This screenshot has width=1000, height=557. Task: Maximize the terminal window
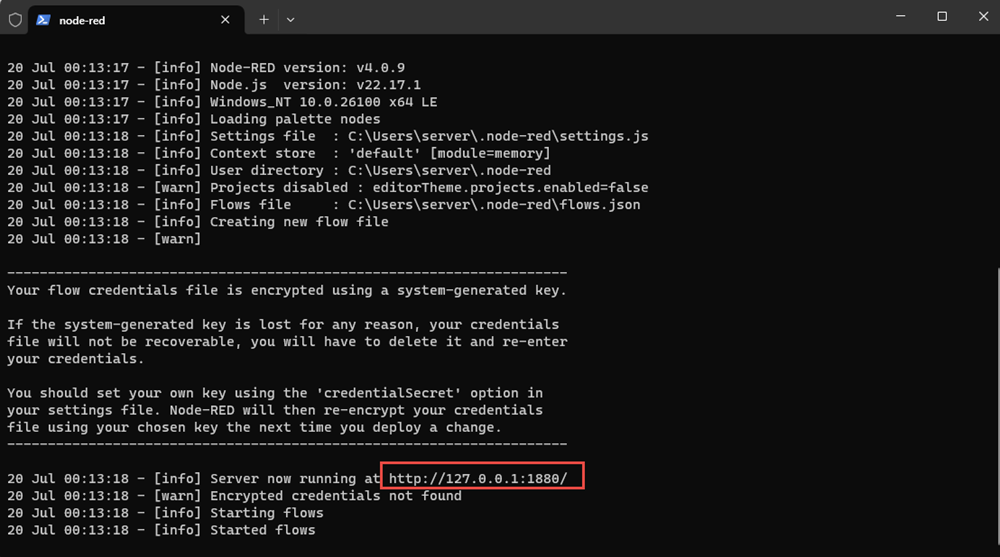click(x=942, y=17)
